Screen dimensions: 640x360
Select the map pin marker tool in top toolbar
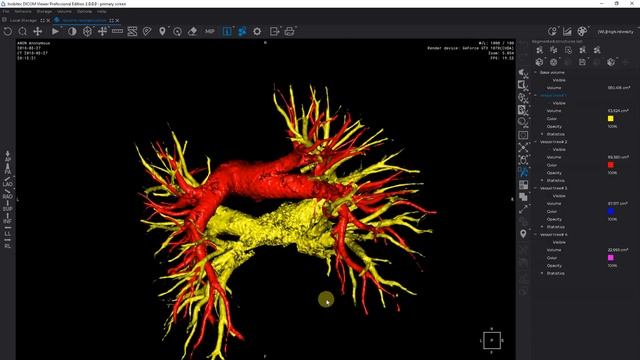(162, 31)
